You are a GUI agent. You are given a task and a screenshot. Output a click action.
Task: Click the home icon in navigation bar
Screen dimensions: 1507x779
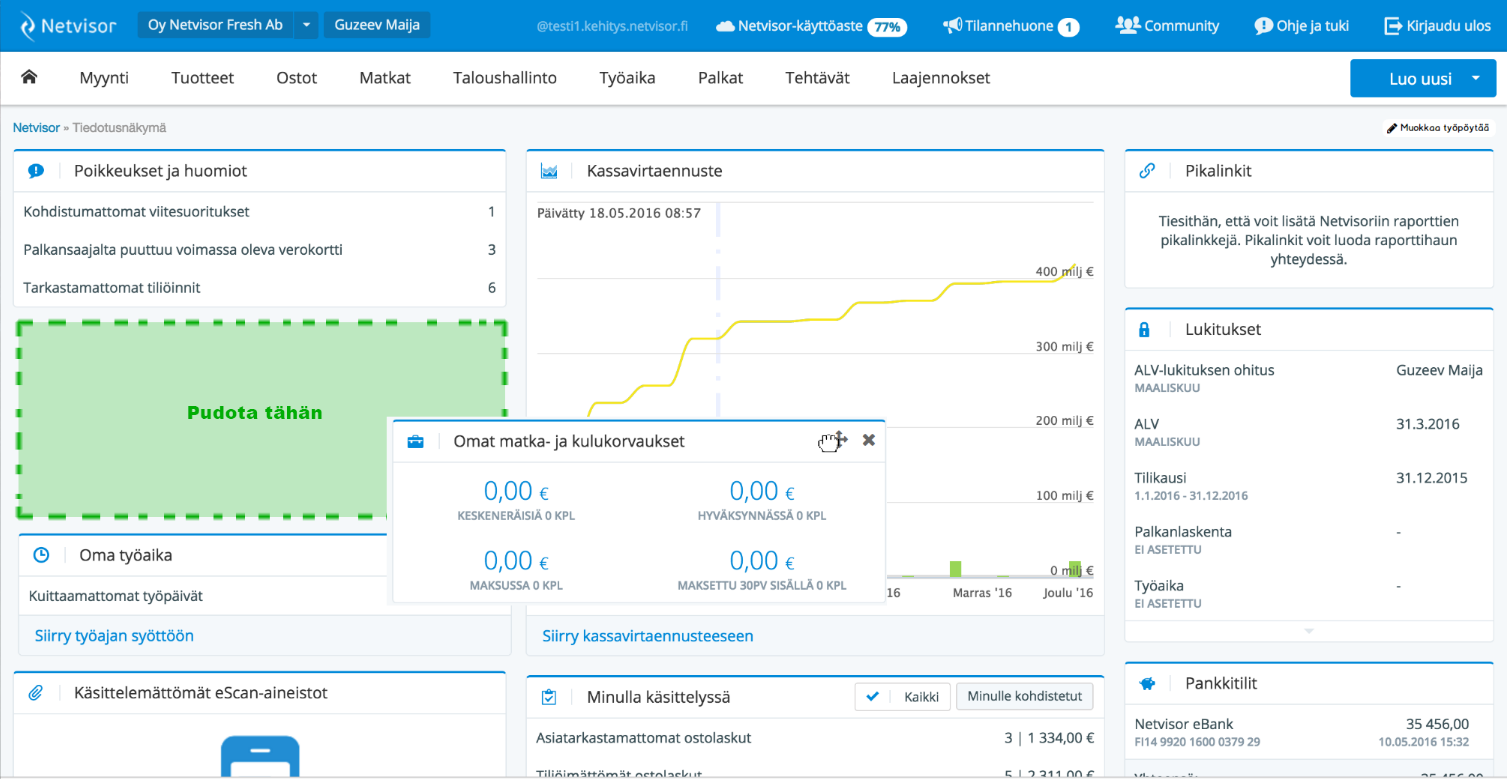coord(29,77)
